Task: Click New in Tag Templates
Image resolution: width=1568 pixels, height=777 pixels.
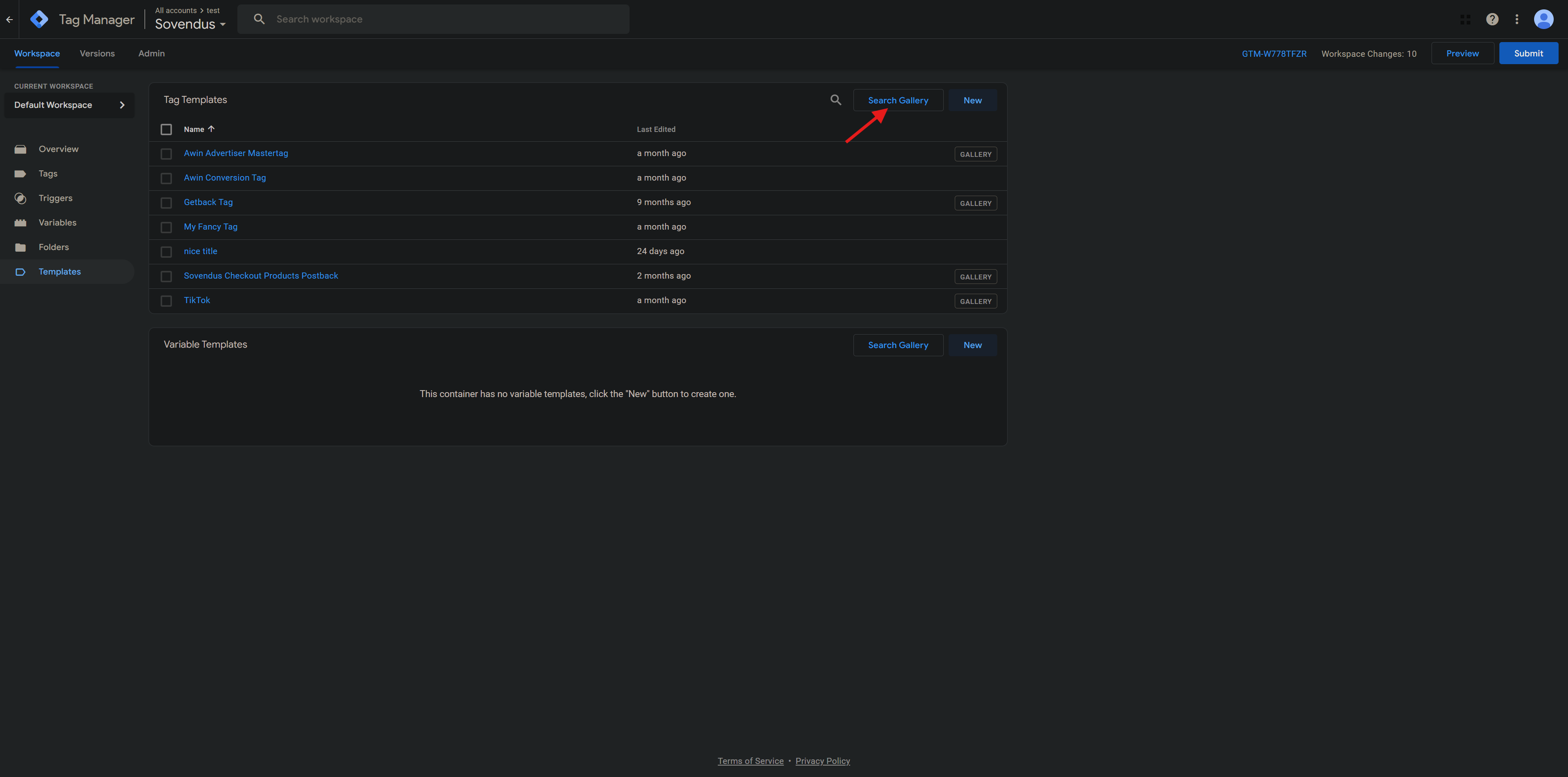Action: coord(972,100)
